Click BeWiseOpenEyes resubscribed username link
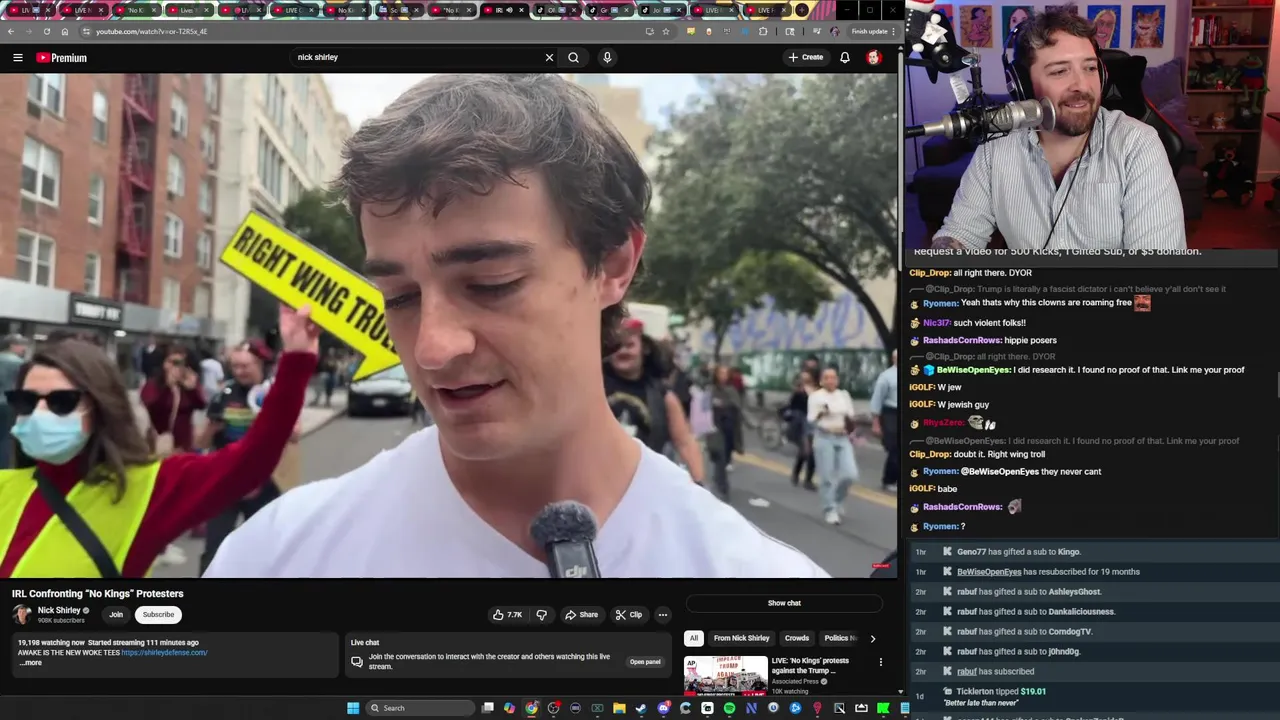 tap(989, 572)
